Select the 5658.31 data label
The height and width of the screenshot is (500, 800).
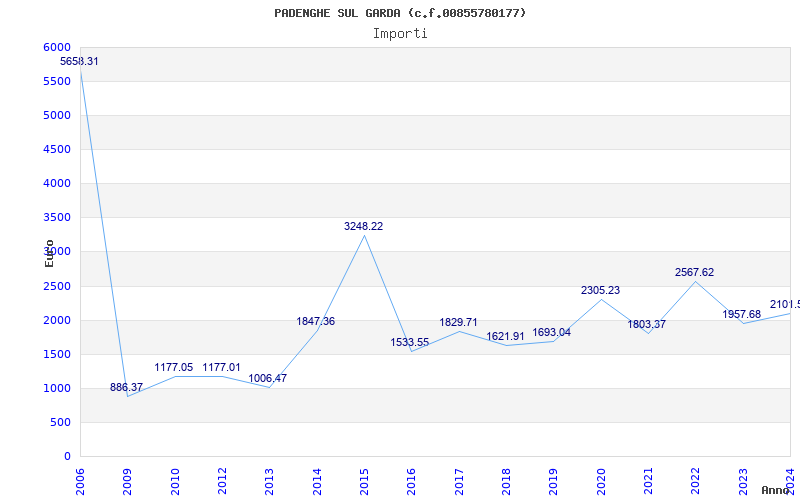click(79, 62)
